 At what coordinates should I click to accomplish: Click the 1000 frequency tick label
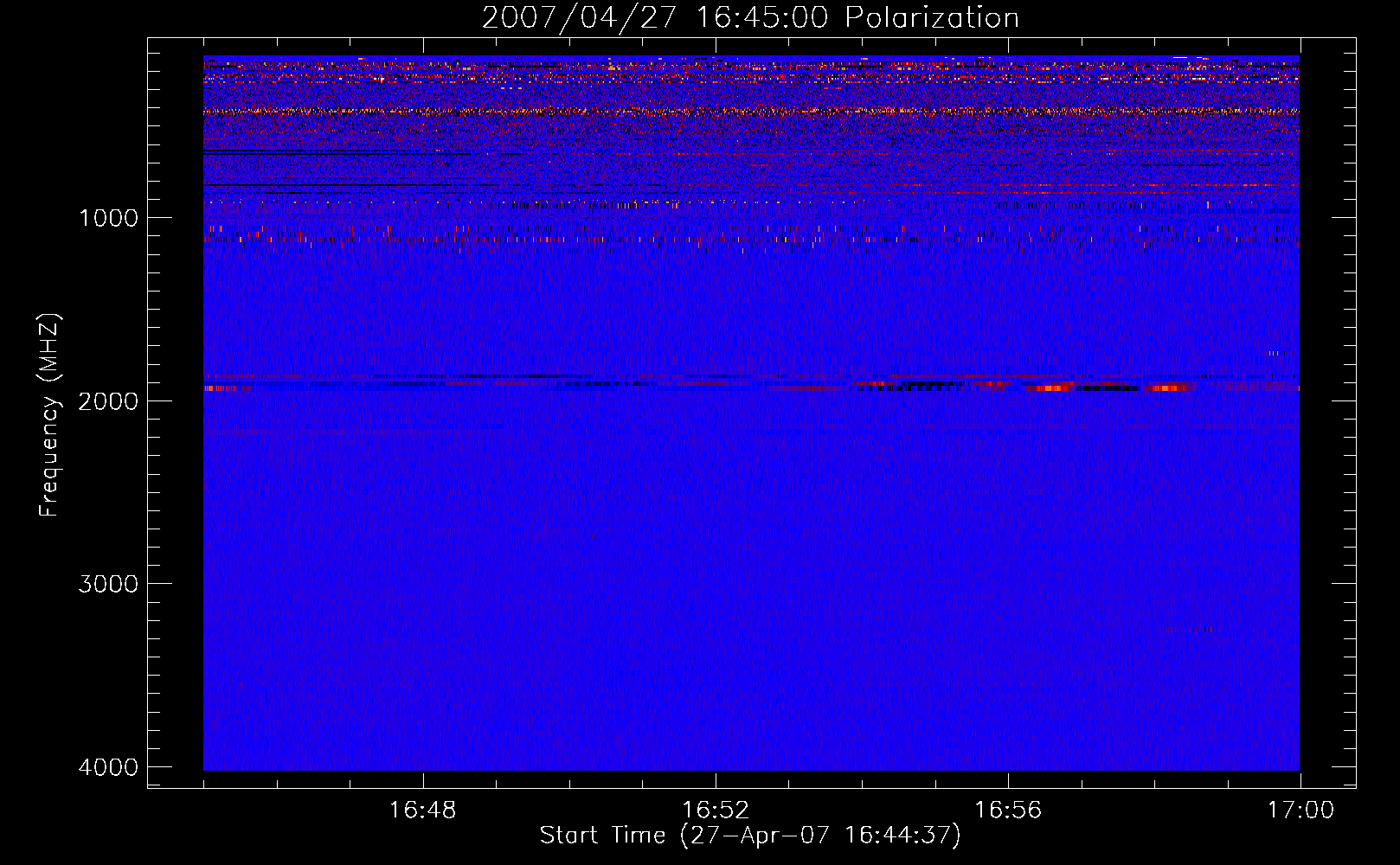pos(109,217)
